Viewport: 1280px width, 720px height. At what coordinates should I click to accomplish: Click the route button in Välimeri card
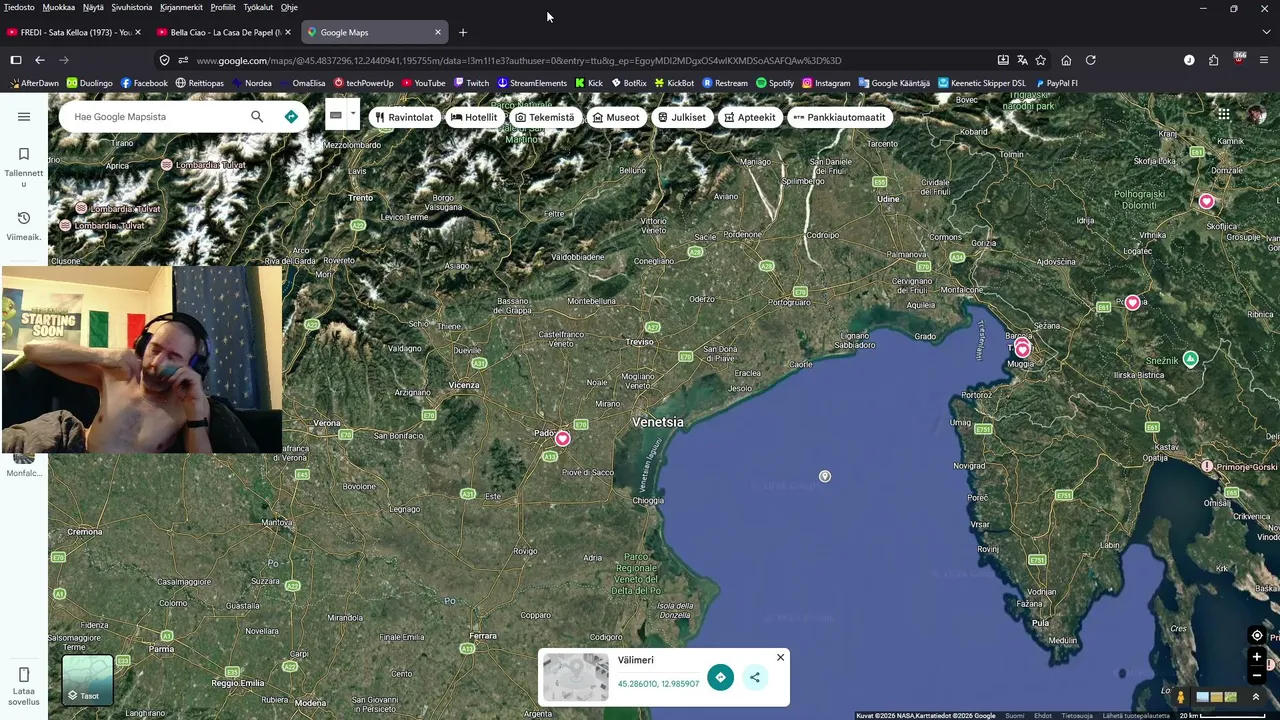[x=720, y=677]
